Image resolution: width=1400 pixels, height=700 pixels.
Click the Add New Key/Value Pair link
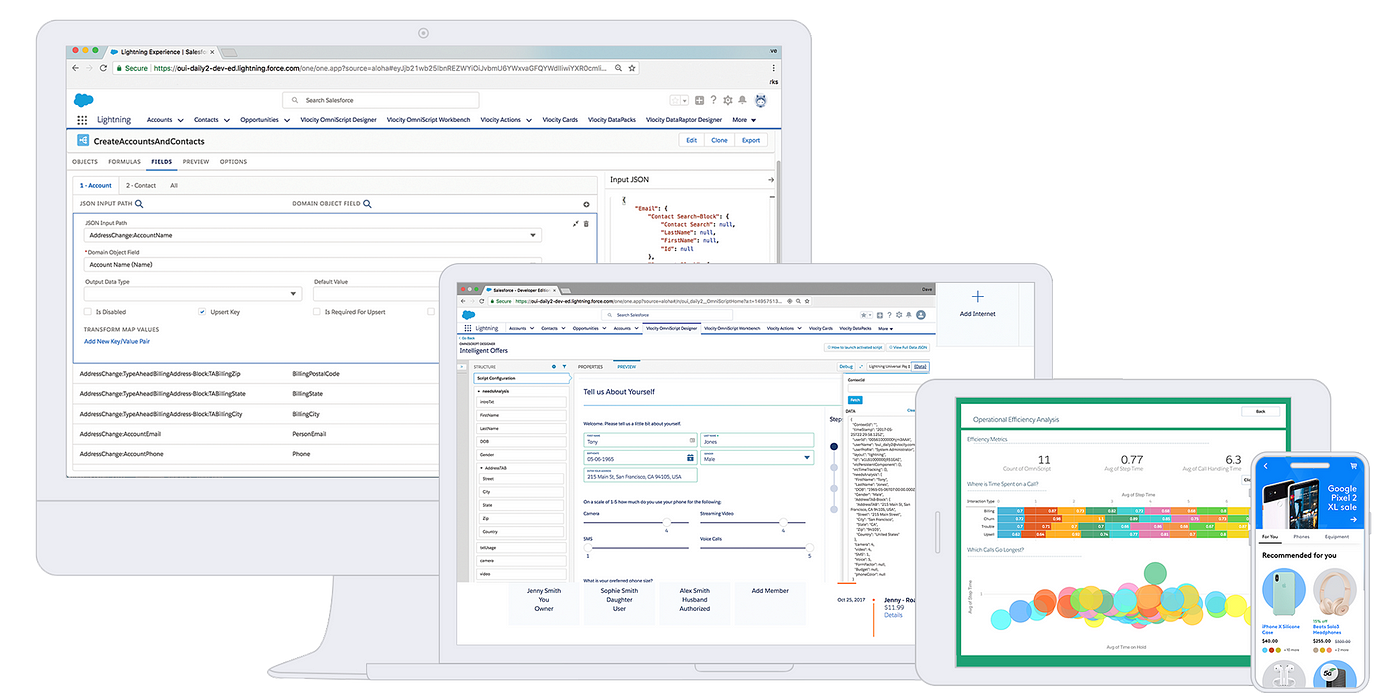tap(117, 341)
